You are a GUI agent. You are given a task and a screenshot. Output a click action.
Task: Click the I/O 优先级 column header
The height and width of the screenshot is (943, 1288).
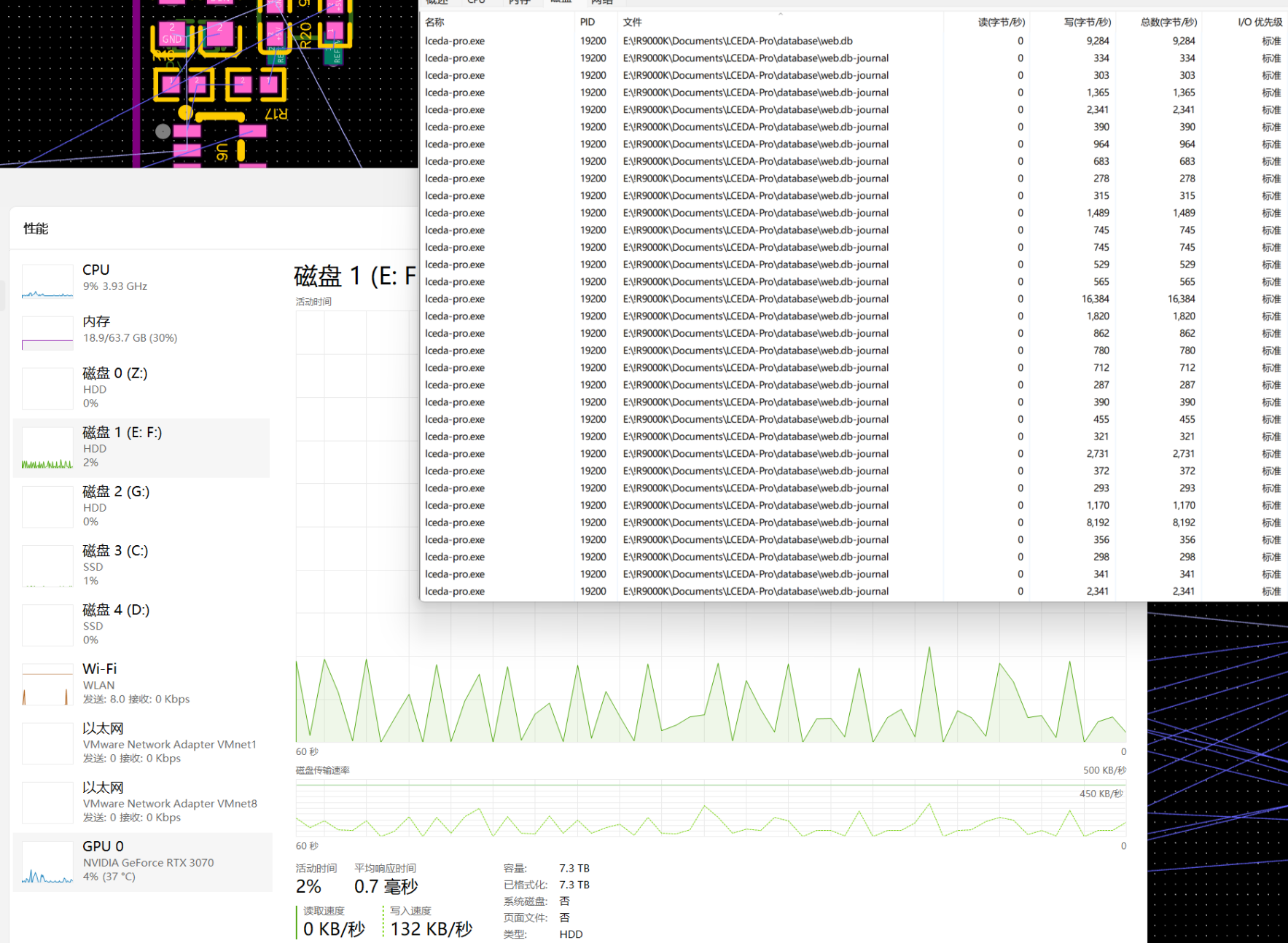click(1260, 23)
